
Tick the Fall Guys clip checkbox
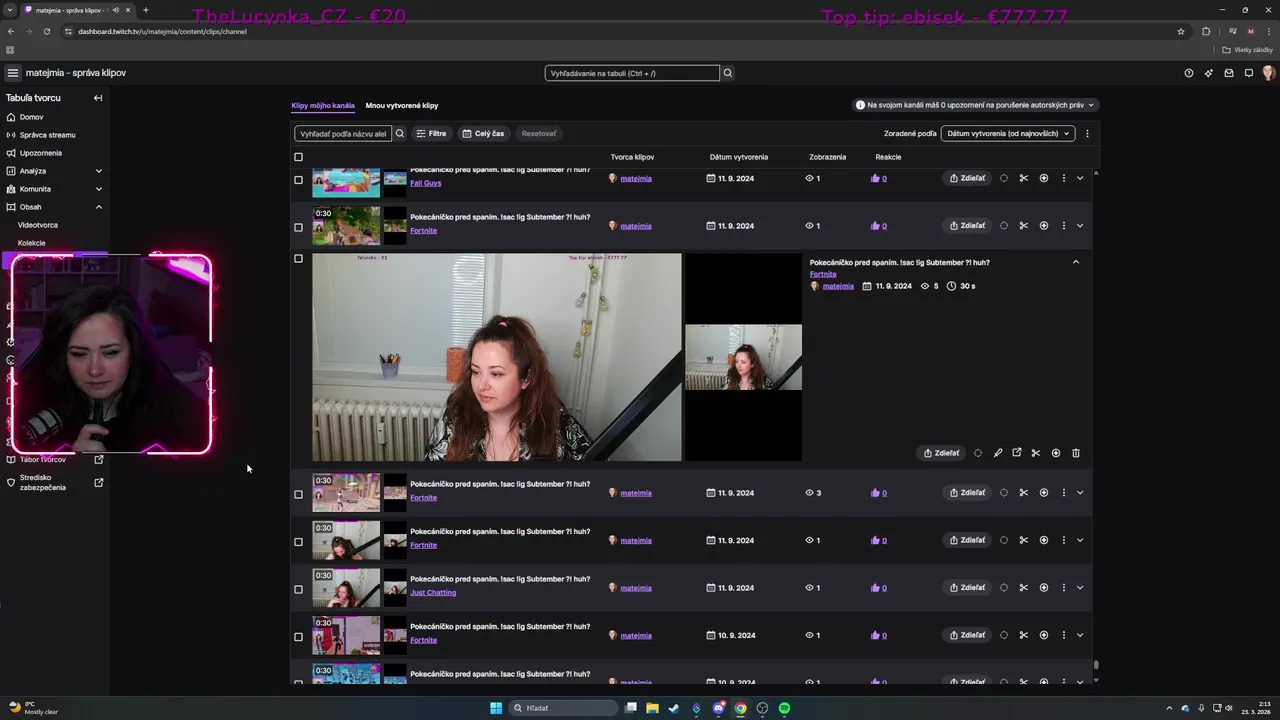click(x=298, y=180)
